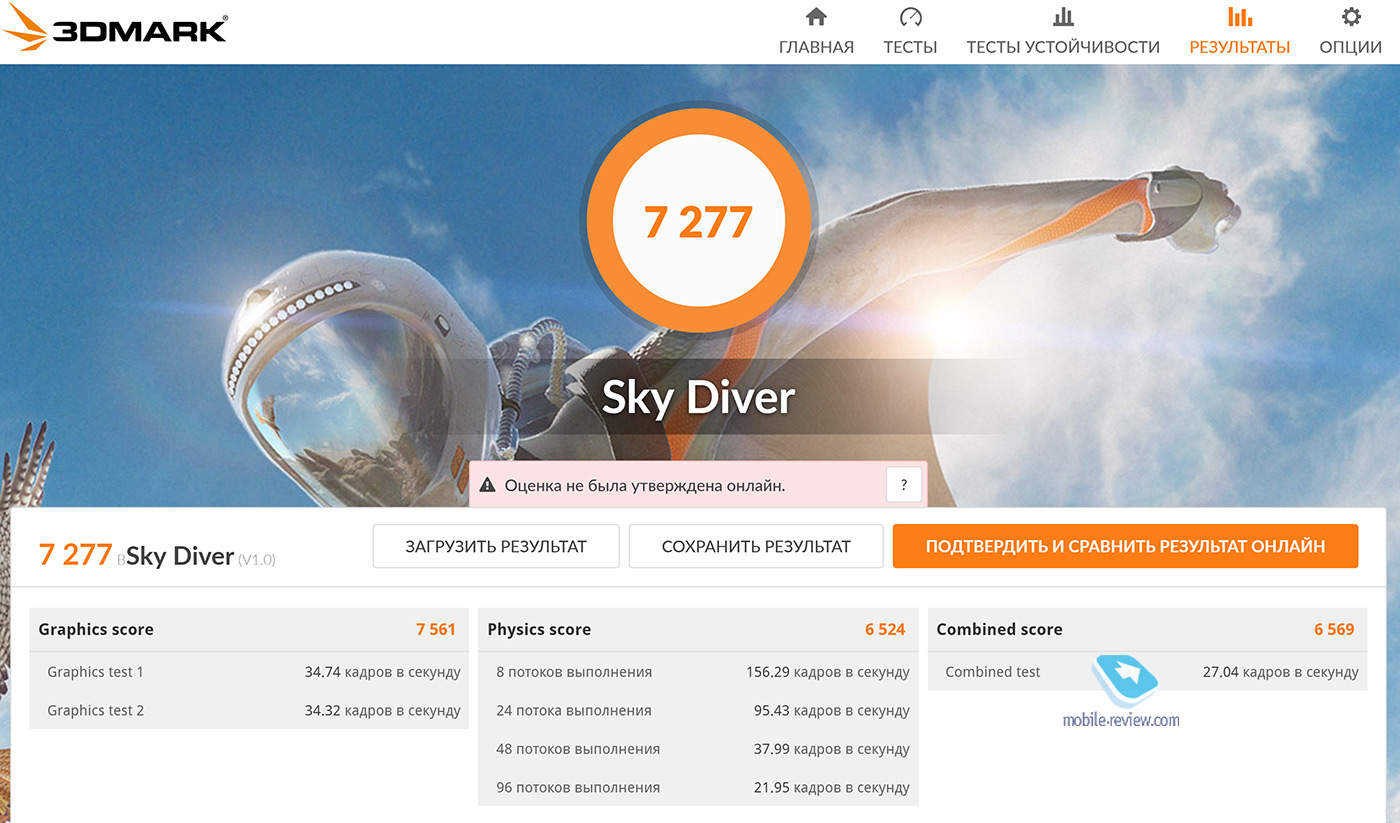Click the 95.43 кадров в секунду value
Viewport: 1400px width, 823px height.
pos(832,710)
